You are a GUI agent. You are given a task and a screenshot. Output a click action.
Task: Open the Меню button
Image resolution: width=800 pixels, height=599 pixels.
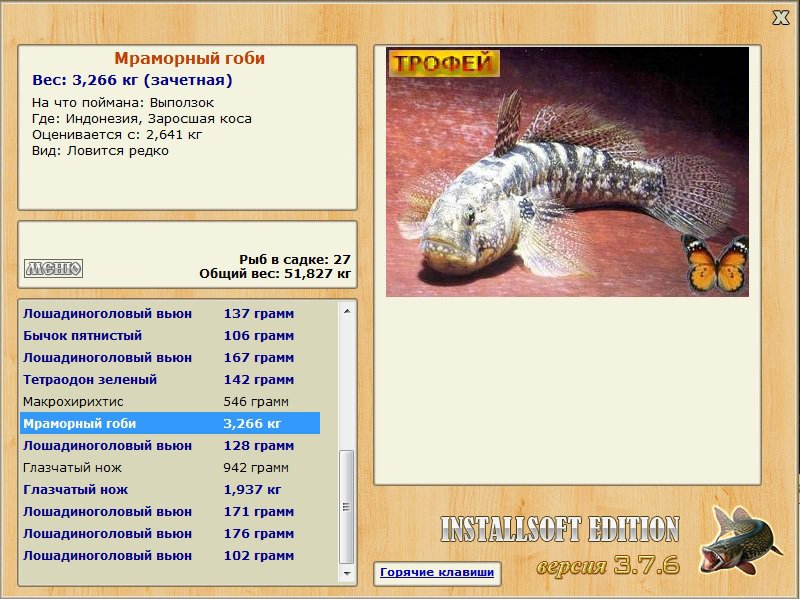click(x=54, y=268)
